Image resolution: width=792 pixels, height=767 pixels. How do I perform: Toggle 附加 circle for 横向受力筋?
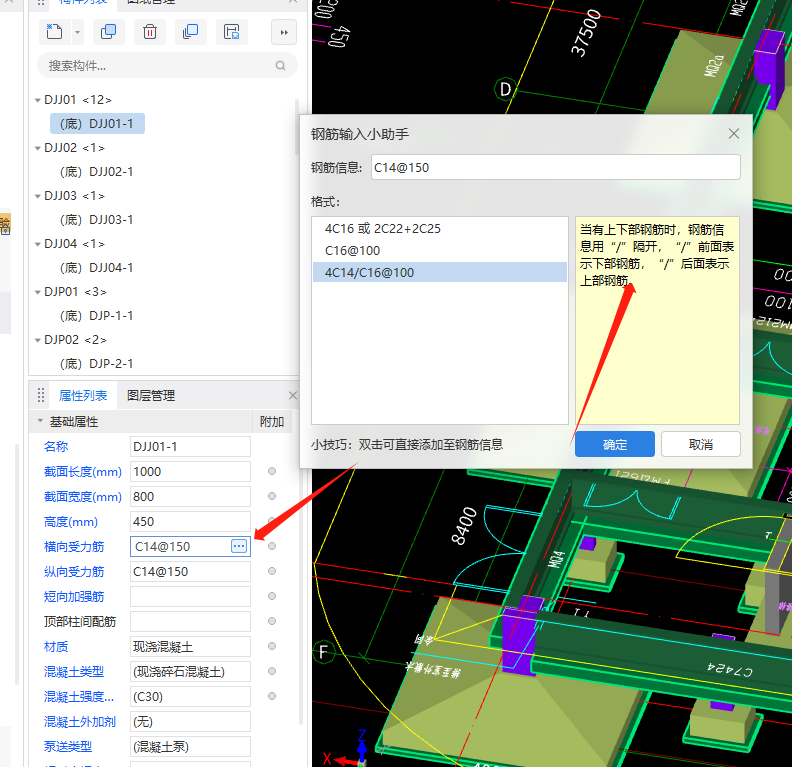[x=272, y=546]
